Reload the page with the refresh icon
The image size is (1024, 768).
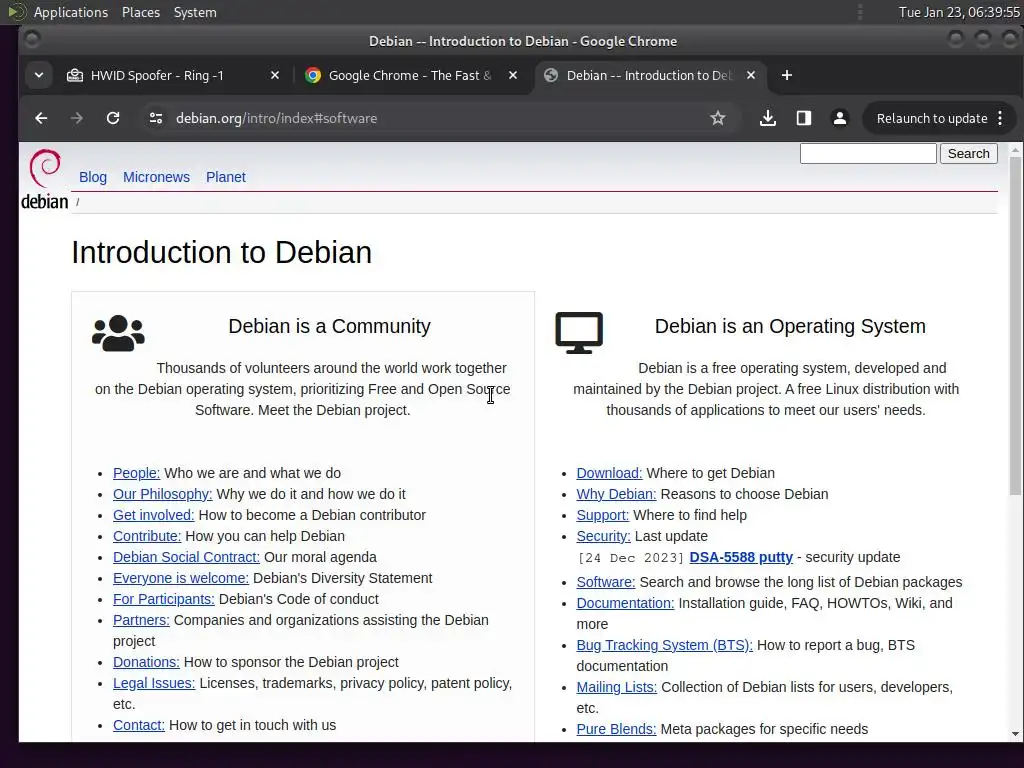113,118
